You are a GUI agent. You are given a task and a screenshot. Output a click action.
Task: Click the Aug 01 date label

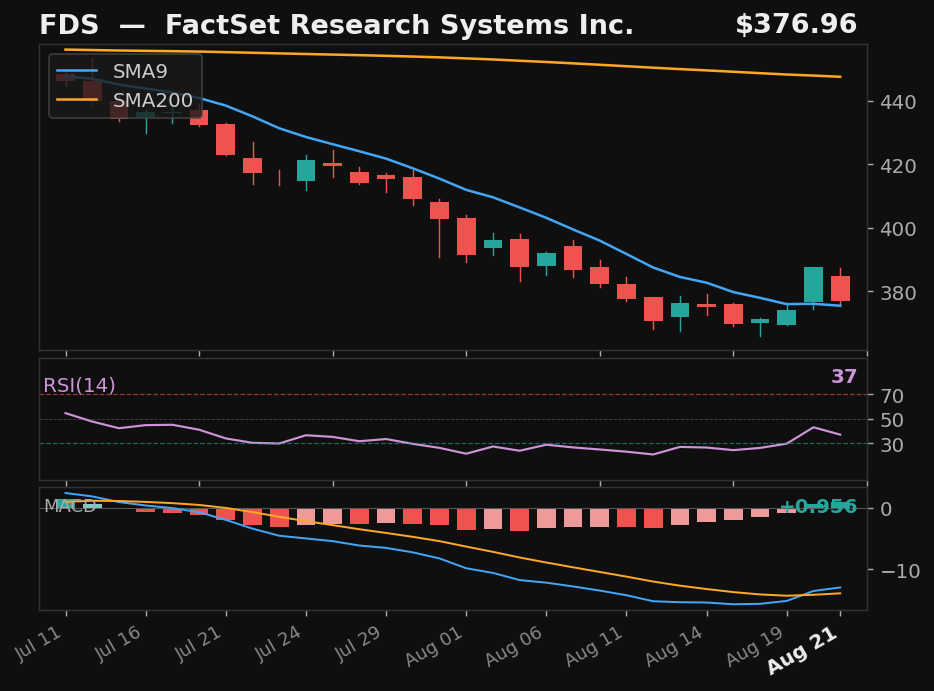coord(434,646)
